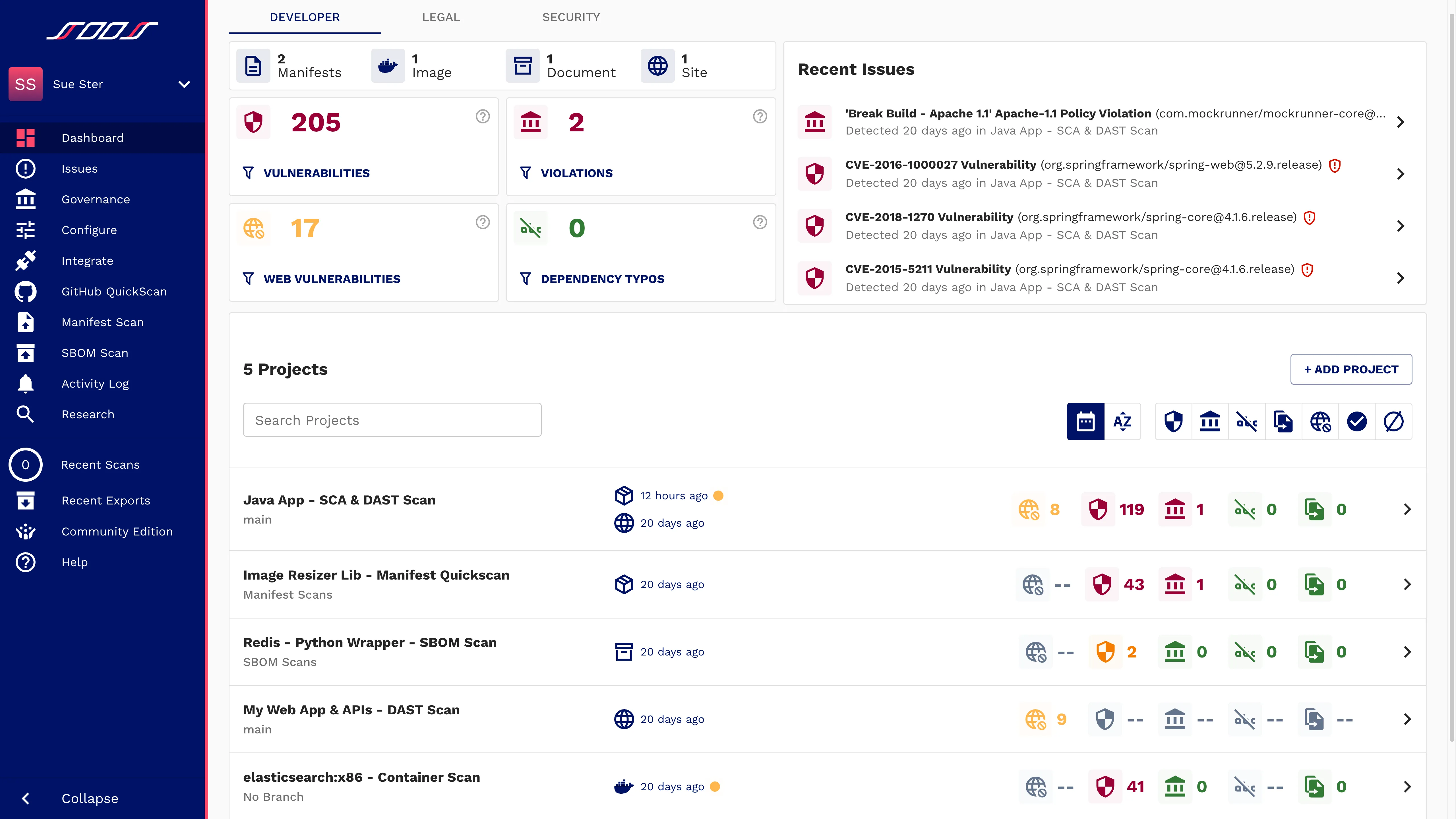
Task: Toggle alphabetical A-Z project sorting
Action: pos(1122,421)
